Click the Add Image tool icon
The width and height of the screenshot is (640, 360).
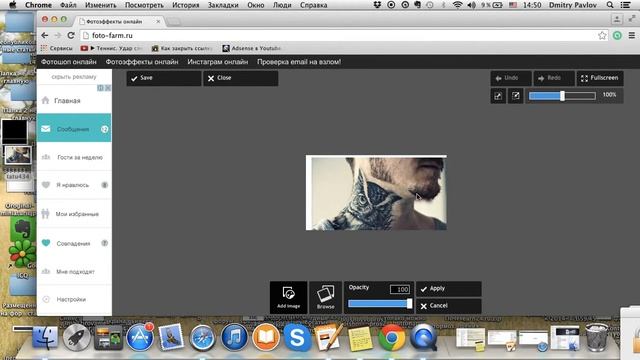point(288,297)
